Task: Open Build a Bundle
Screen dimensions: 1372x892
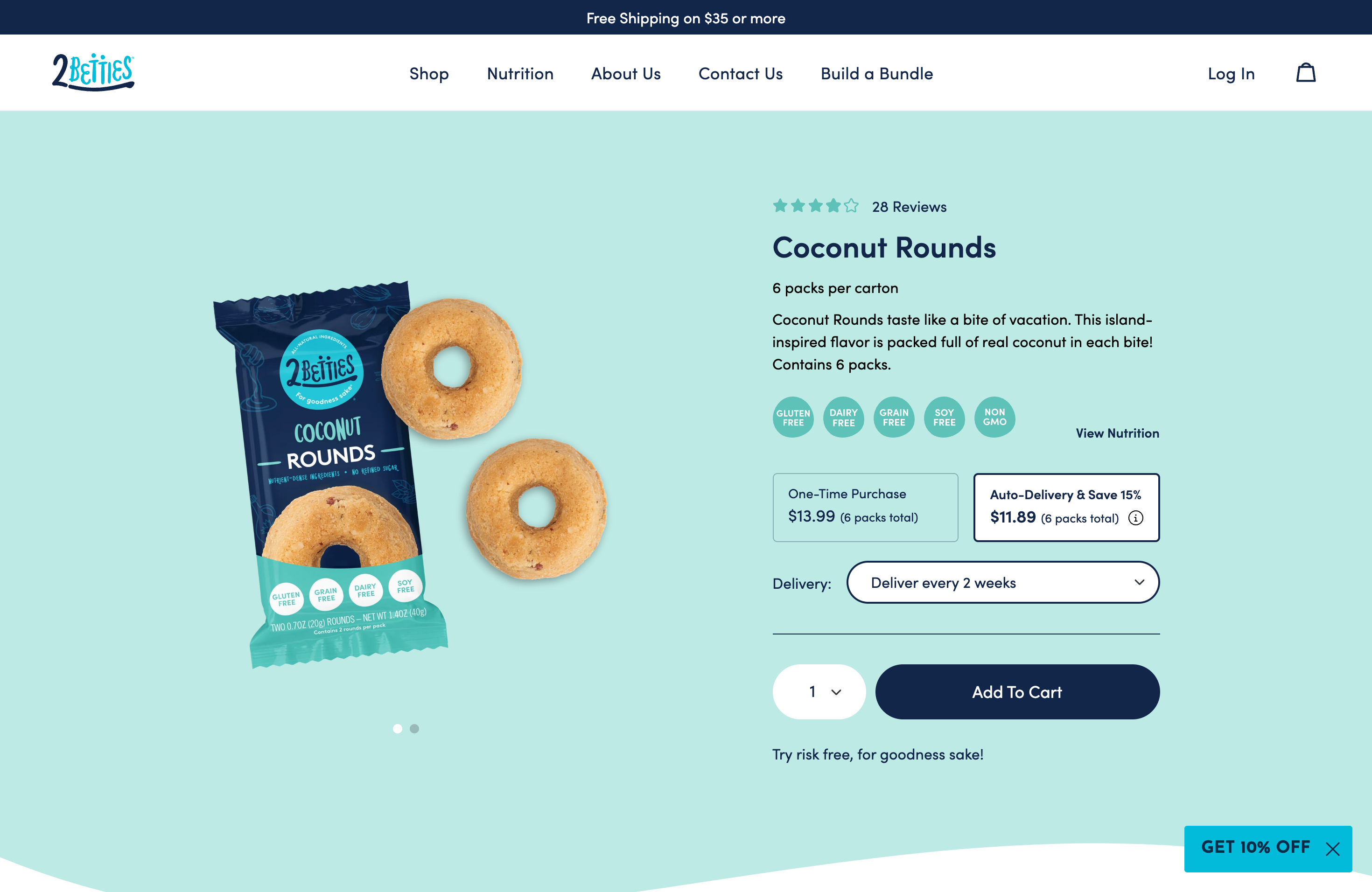Action: point(877,74)
